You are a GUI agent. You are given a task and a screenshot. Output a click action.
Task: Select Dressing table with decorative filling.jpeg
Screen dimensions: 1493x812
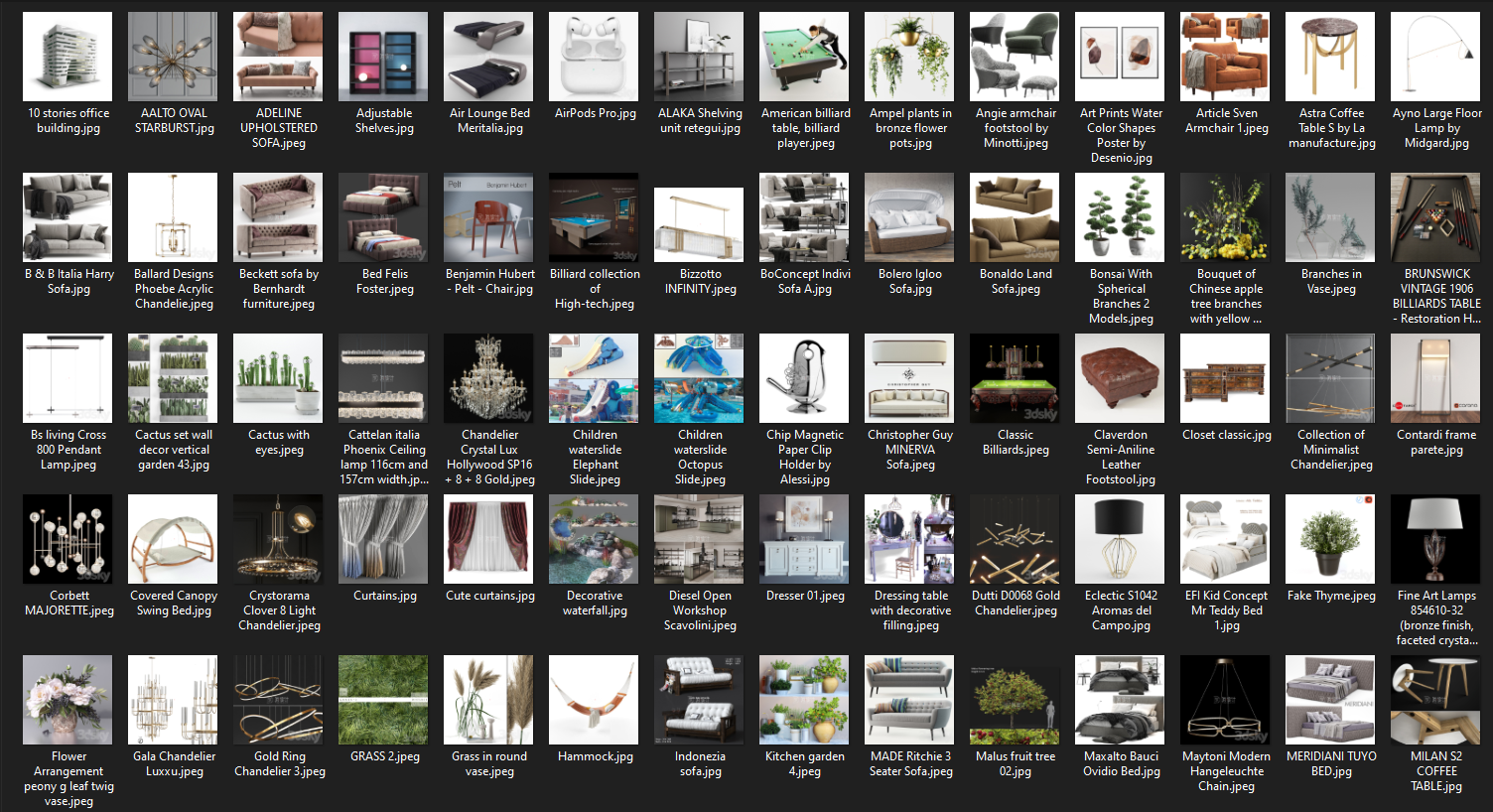[910, 539]
